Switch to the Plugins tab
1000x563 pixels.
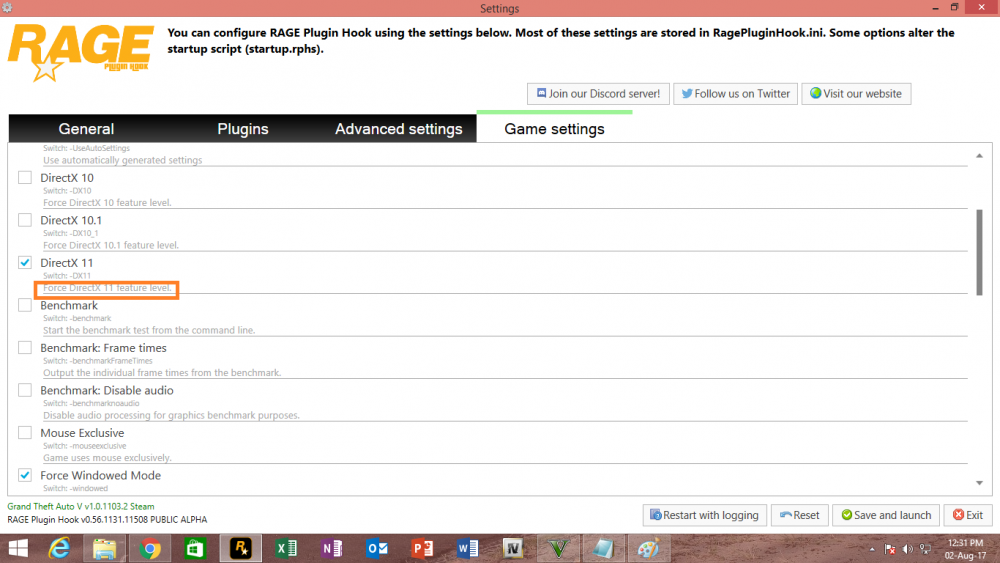(x=242, y=129)
